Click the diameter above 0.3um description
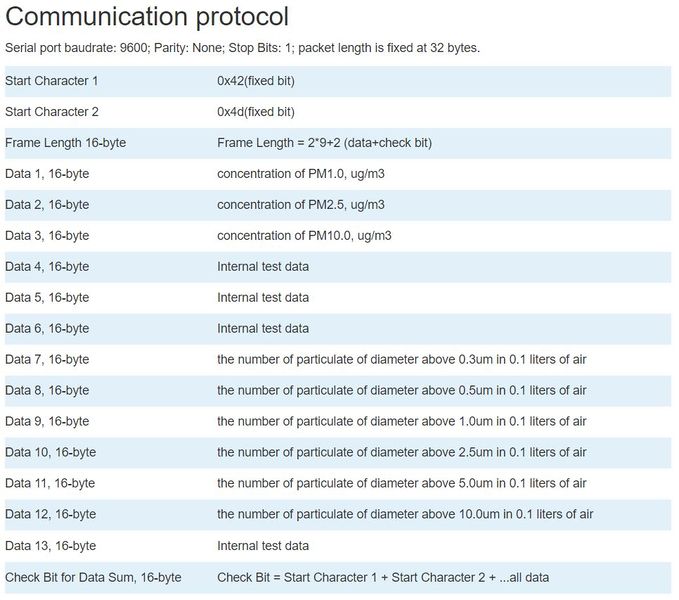Image resolution: width=679 pixels, height=600 pixels. [401, 359]
